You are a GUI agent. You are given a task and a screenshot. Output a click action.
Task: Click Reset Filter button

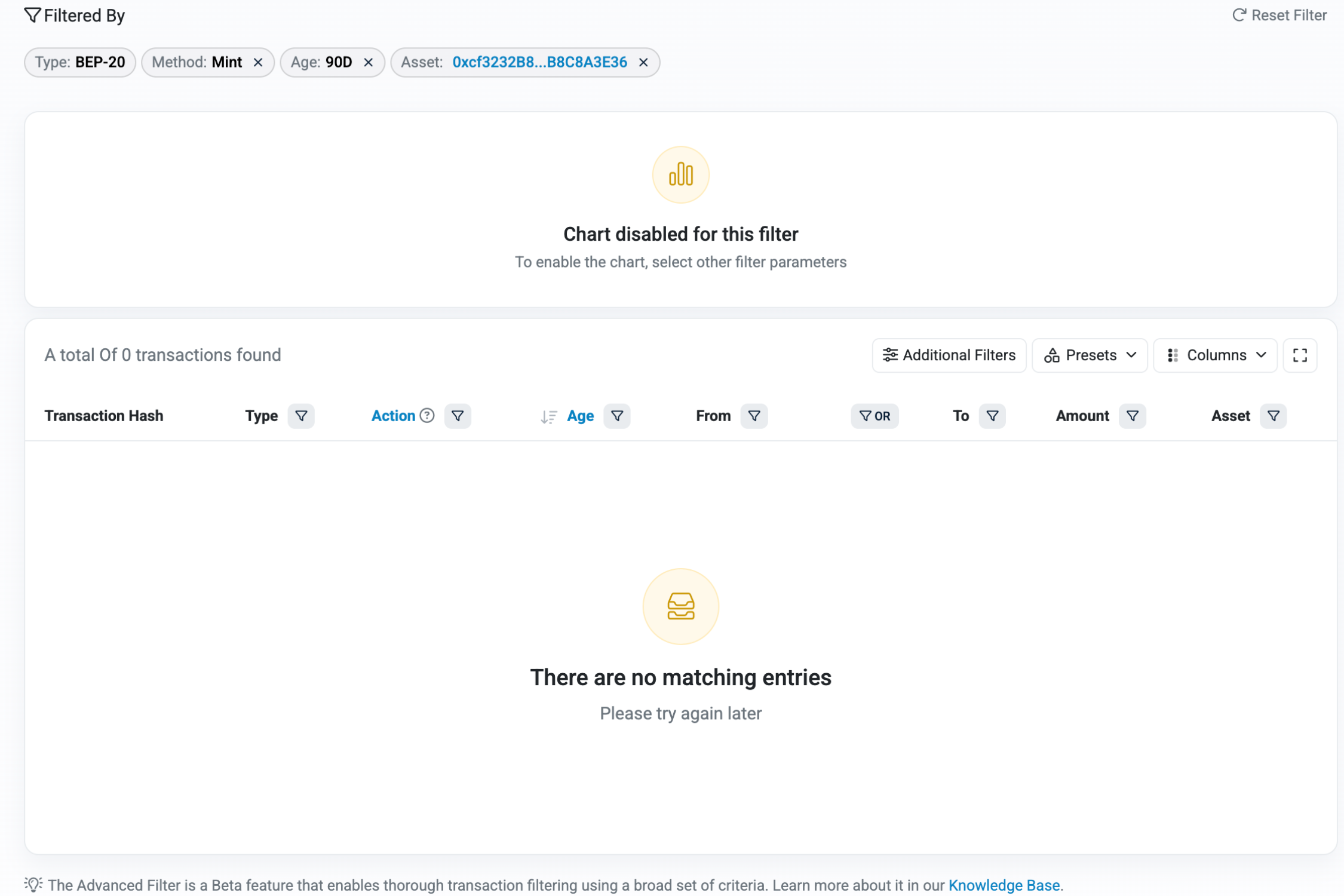pos(1279,15)
